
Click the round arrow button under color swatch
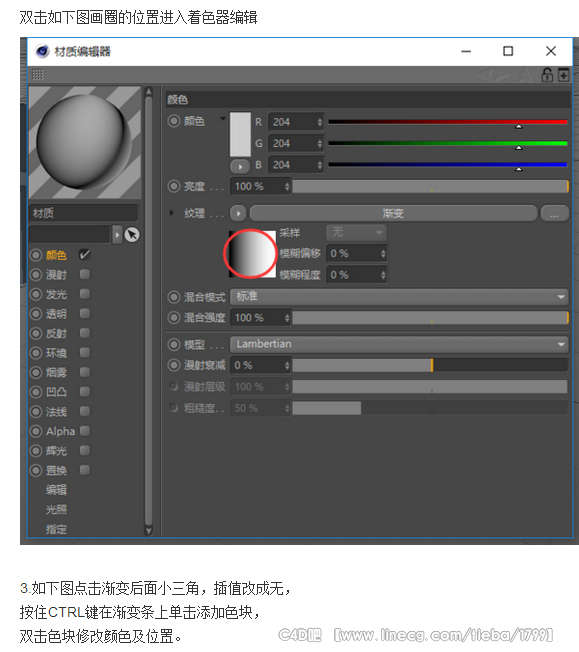click(x=240, y=167)
